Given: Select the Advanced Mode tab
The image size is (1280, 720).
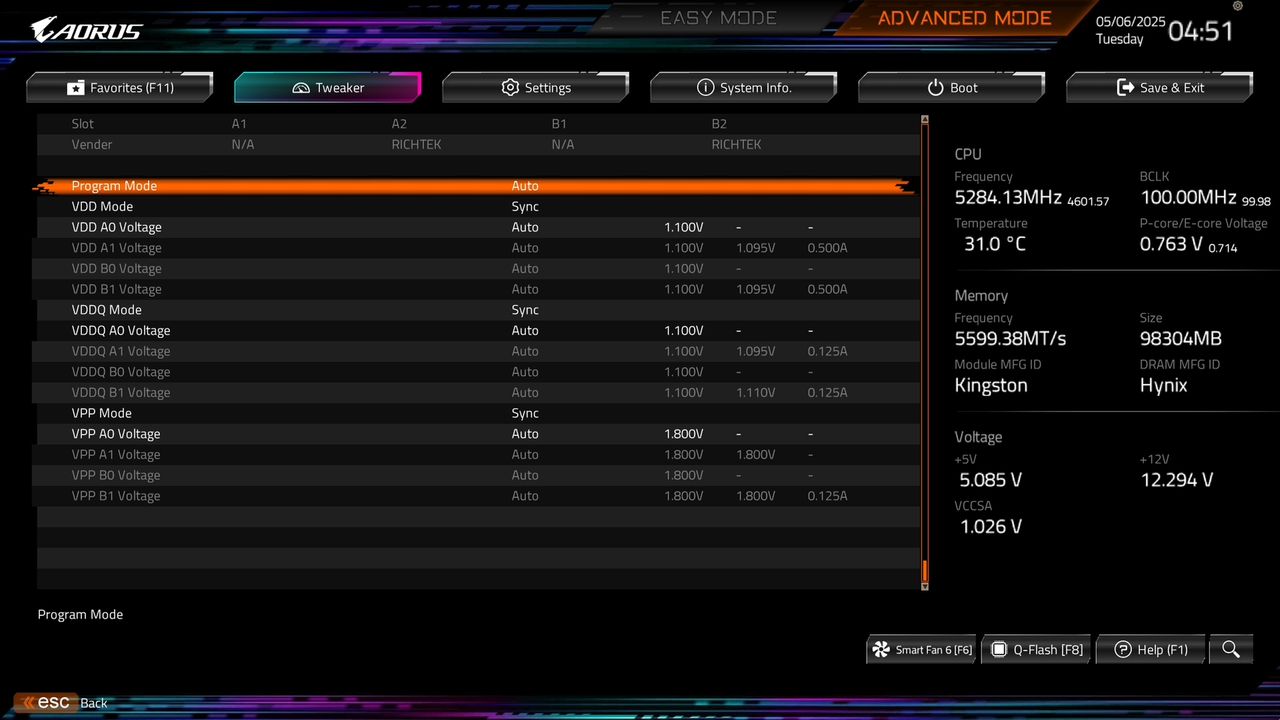Looking at the screenshot, I should (x=964, y=17).
